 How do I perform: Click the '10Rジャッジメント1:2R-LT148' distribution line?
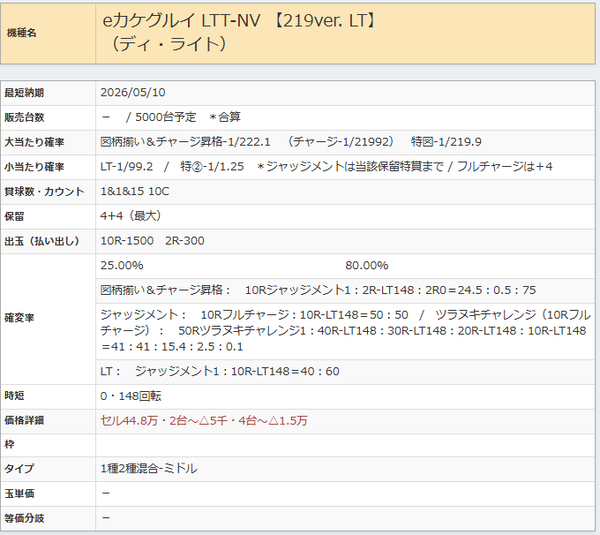click(318, 290)
